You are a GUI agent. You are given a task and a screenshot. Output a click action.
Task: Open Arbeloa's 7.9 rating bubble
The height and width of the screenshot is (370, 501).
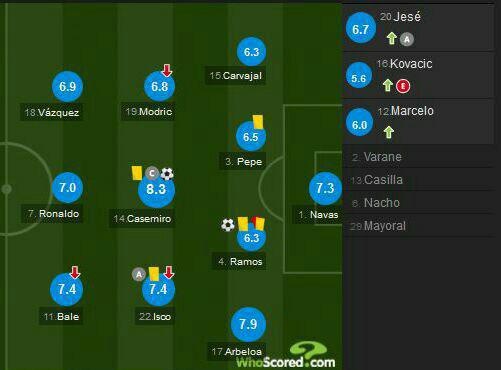pyautogui.click(x=248, y=324)
